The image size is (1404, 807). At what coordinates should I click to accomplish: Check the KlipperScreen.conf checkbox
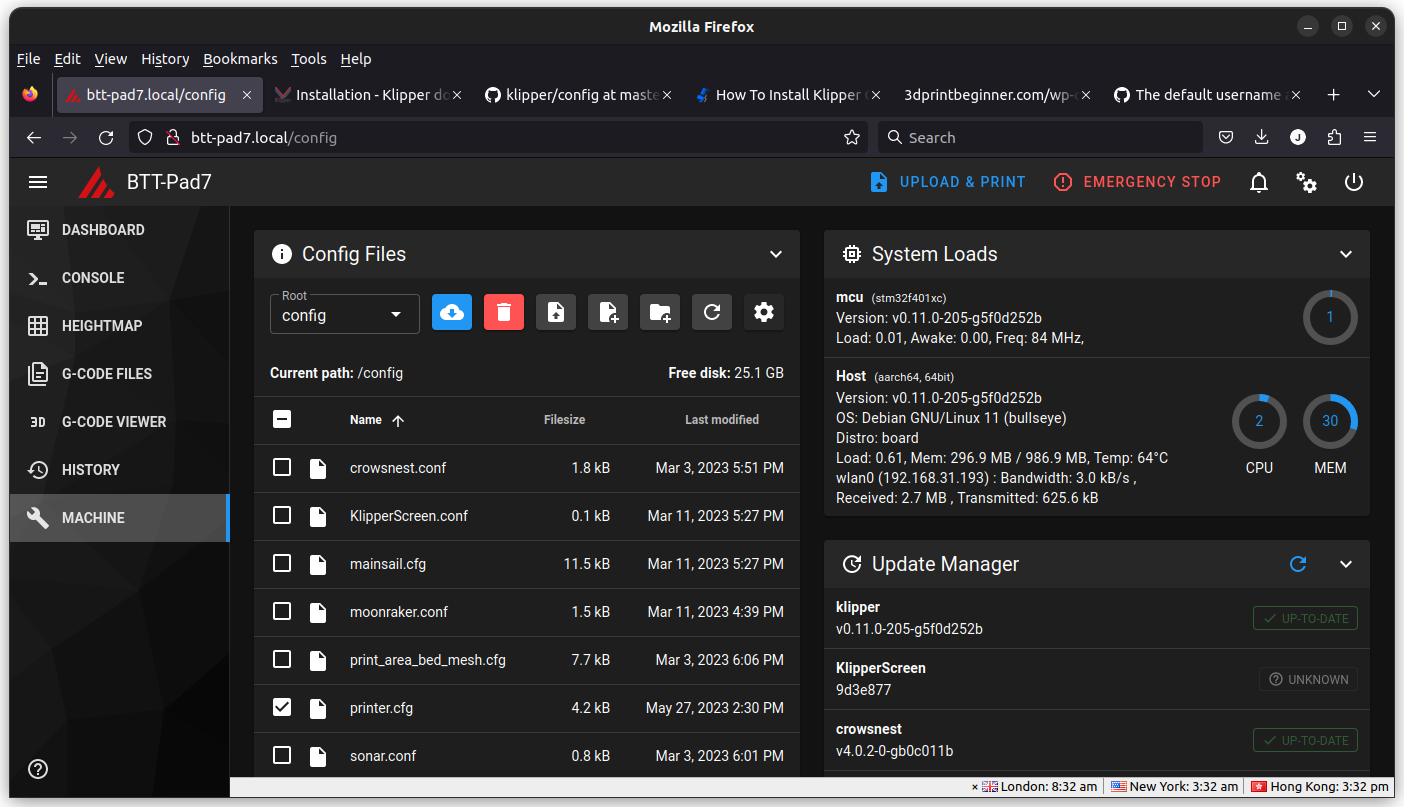(282, 515)
